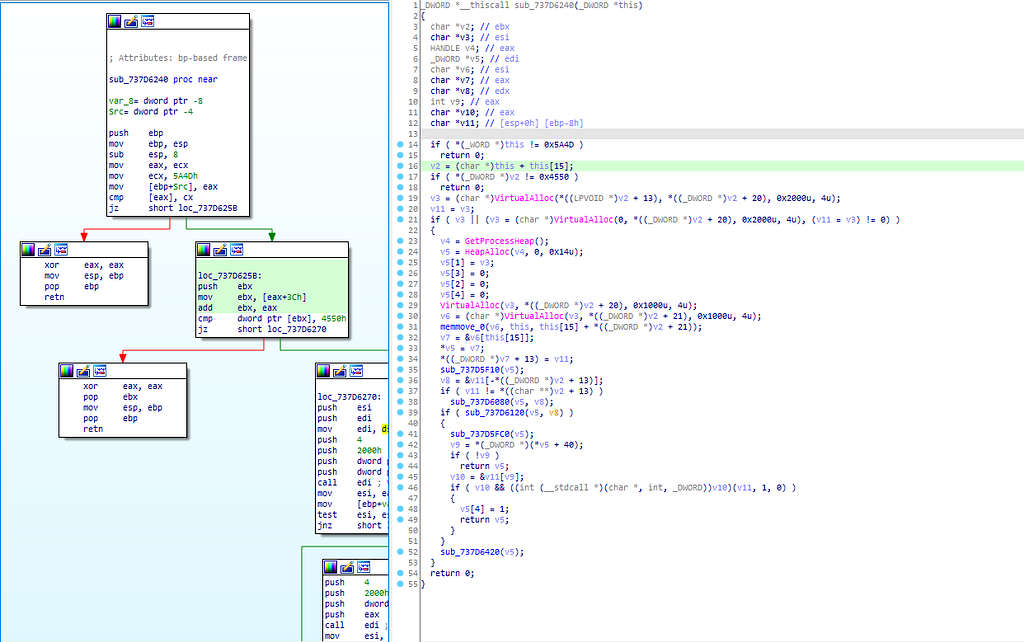Click third header icon on loc_737D625B node
This screenshot has height=642, width=1024.
236,249
